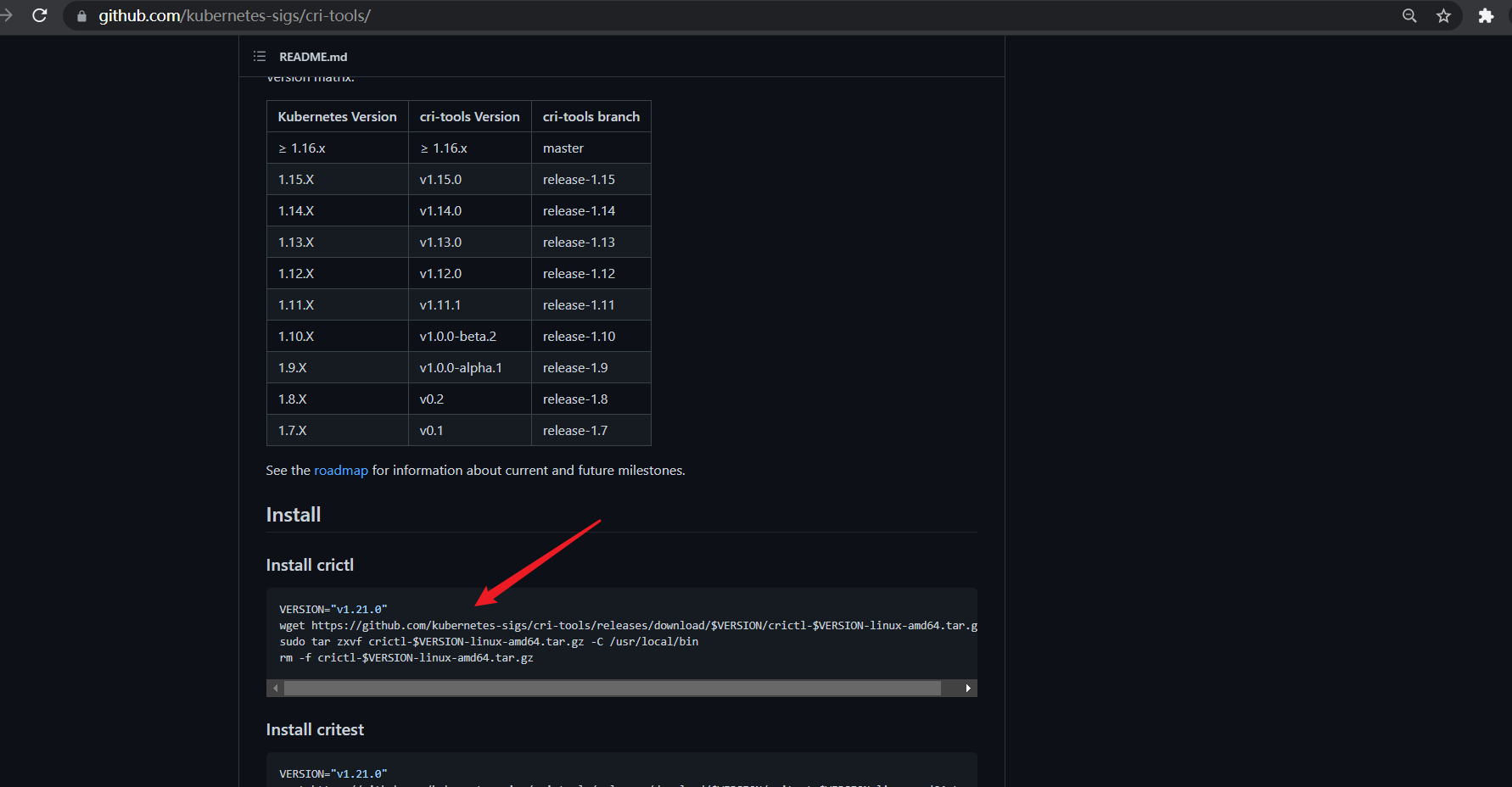Click the VERSION line in the Install critest block
Image resolution: width=1512 pixels, height=787 pixels.
(333, 773)
